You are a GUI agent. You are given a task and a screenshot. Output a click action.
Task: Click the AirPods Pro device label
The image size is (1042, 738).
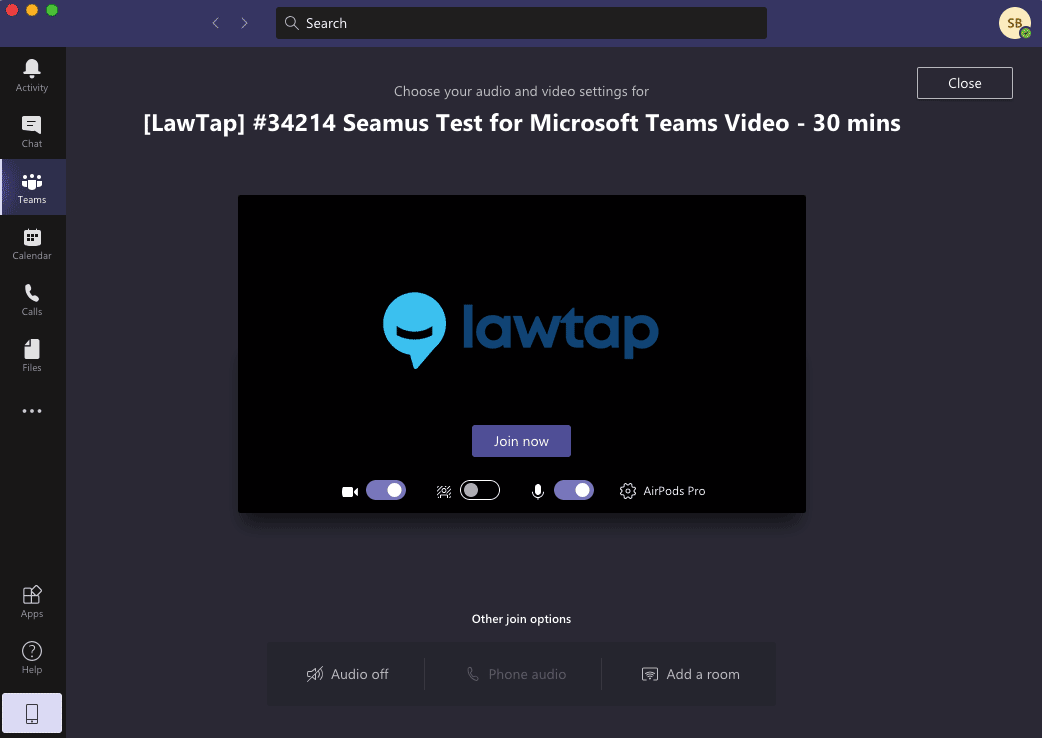coord(674,491)
